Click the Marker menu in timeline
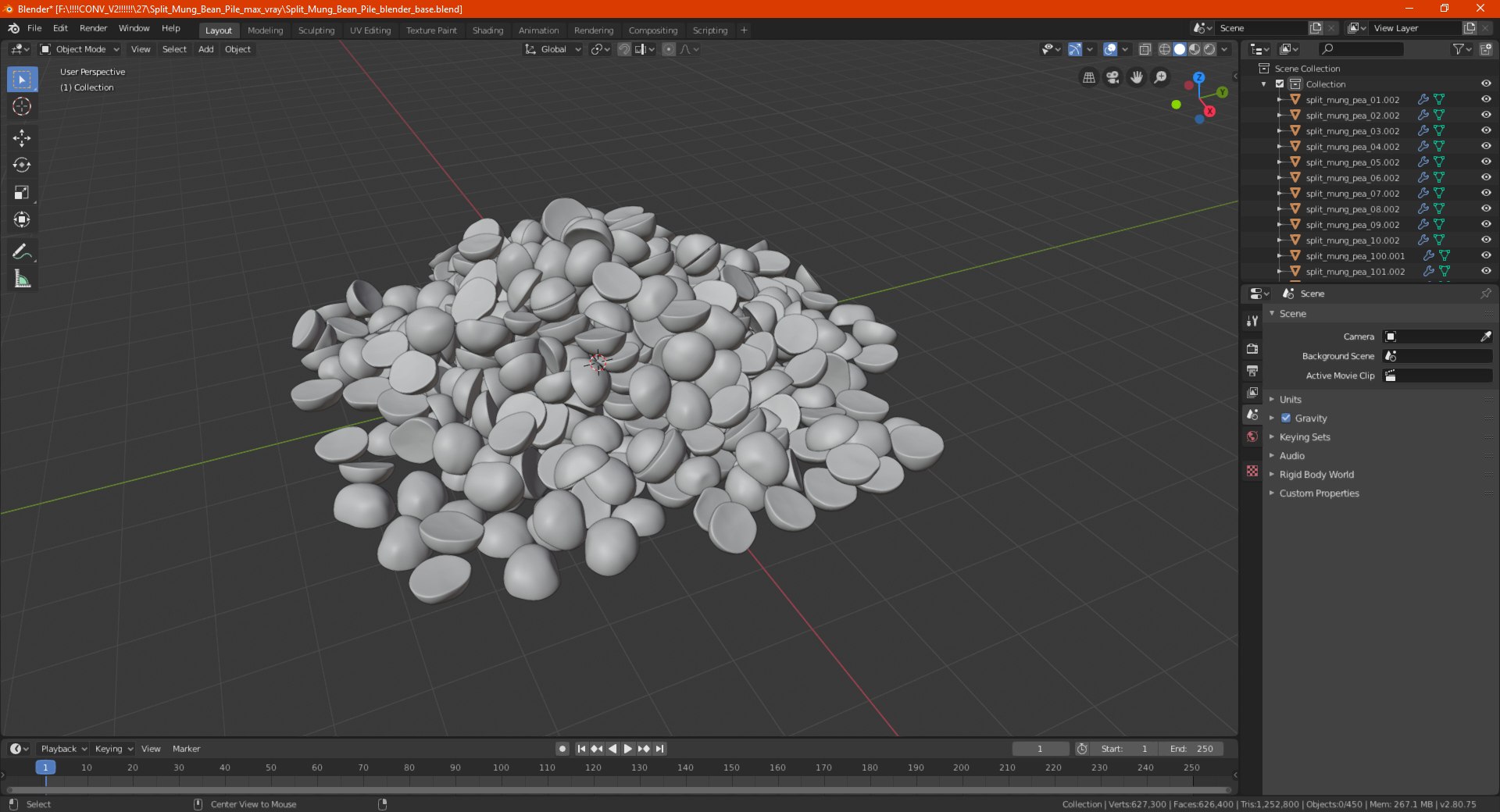The width and height of the screenshot is (1500, 812). tap(186, 749)
